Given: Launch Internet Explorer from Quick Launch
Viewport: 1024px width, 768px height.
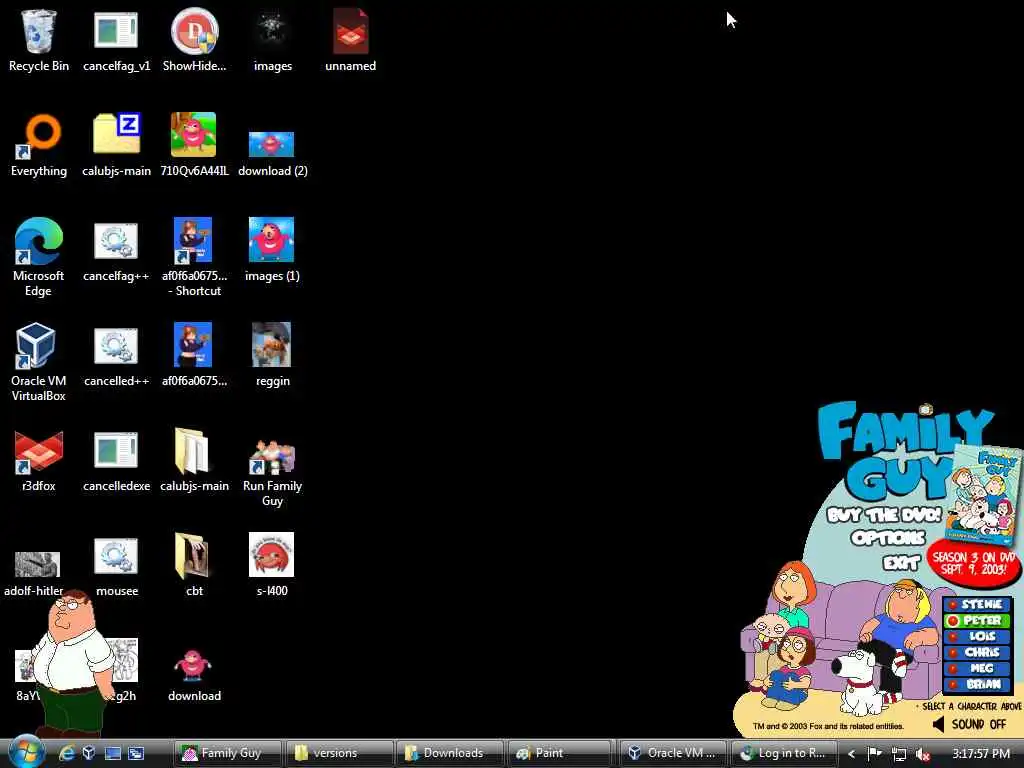Looking at the screenshot, I should coord(67,753).
